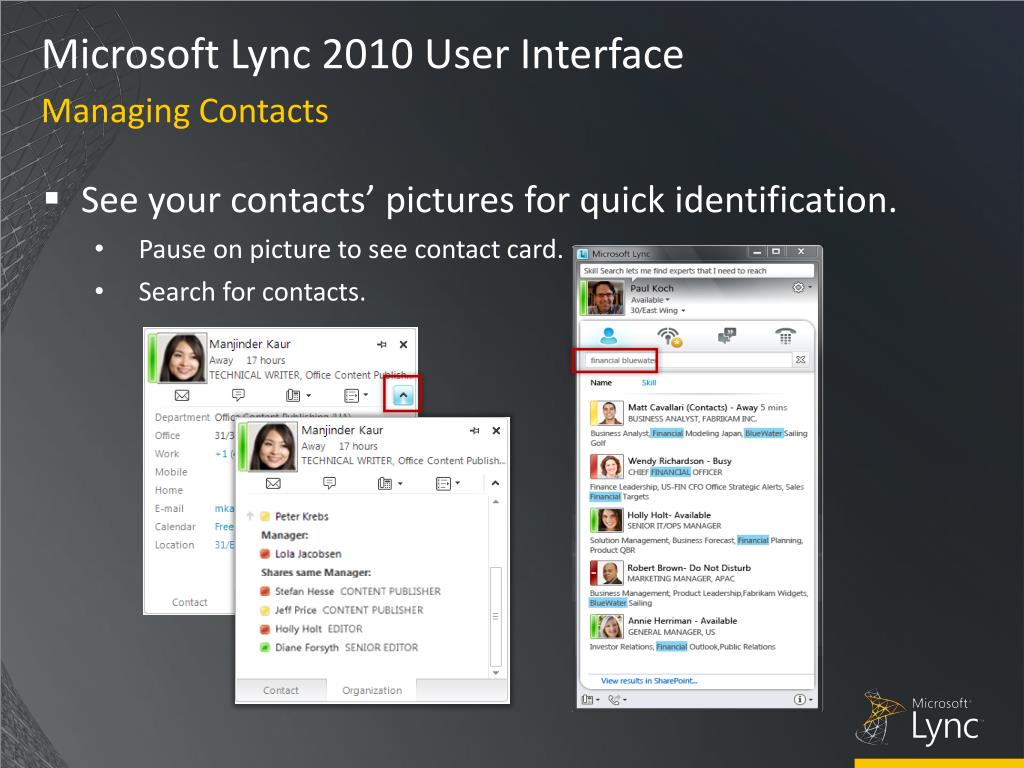
Task: Clear the financial bluewater search with X
Action: (x=800, y=360)
